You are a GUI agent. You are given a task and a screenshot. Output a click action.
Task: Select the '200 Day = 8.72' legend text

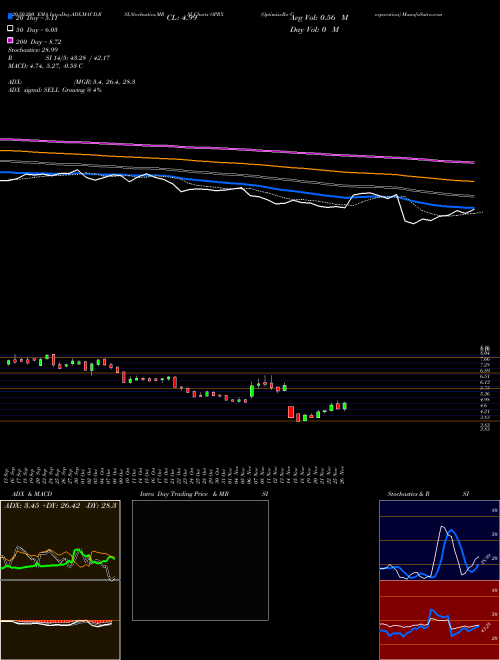click(39, 42)
